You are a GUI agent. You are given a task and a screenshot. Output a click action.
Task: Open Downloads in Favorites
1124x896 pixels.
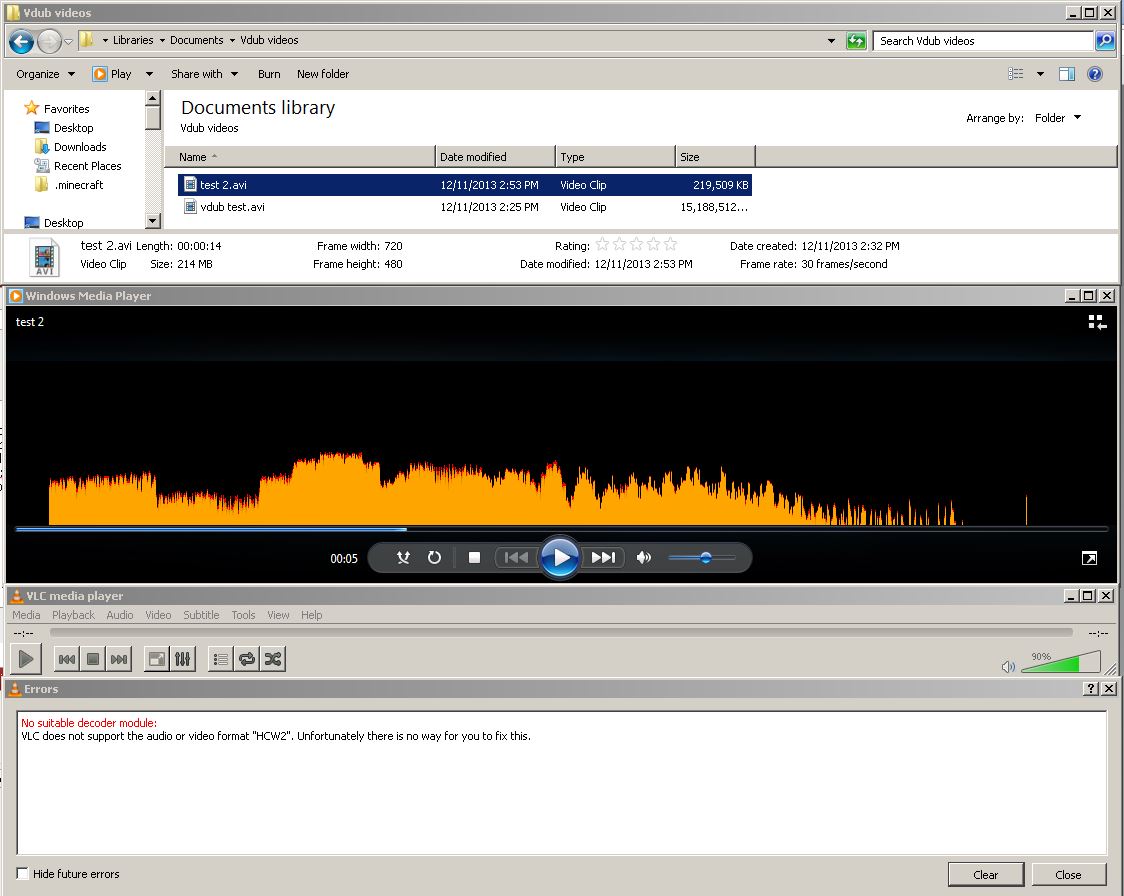pos(70,147)
